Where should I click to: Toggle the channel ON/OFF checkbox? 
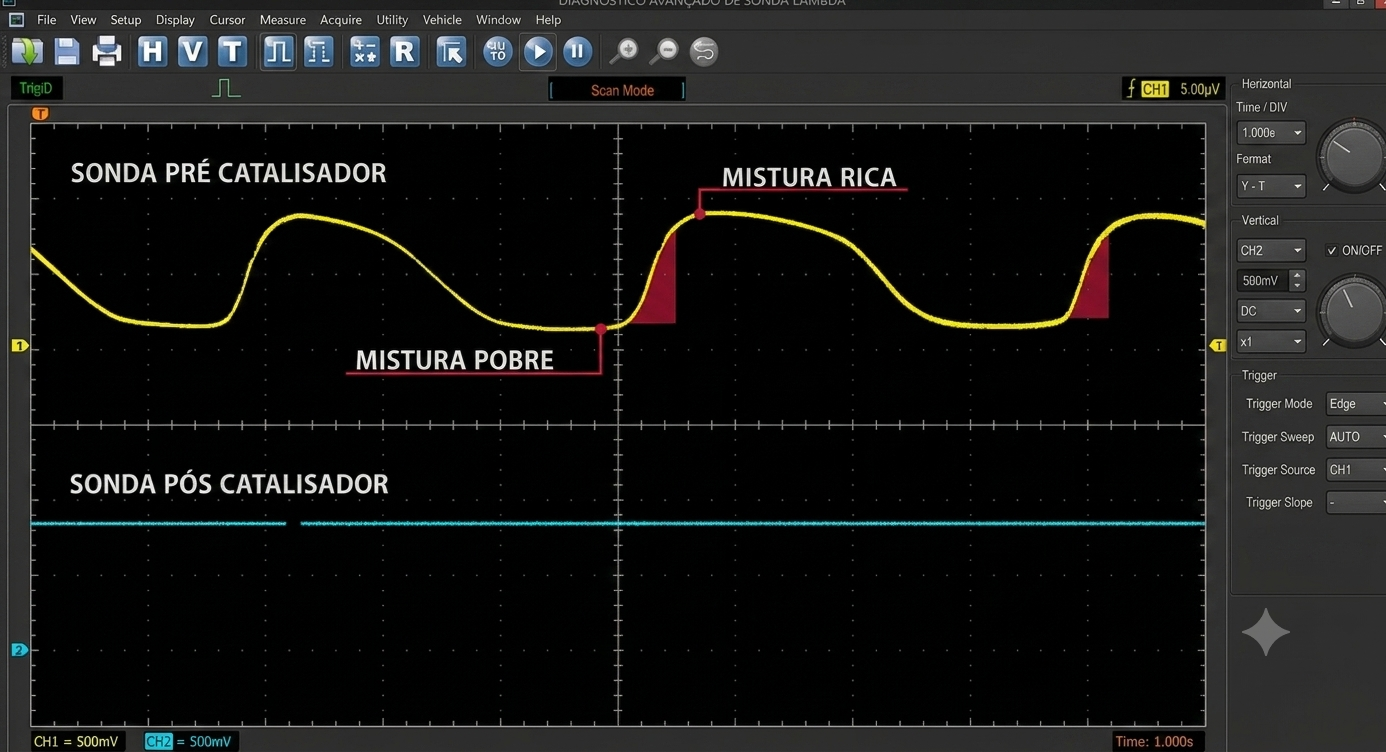pyautogui.click(x=1331, y=251)
